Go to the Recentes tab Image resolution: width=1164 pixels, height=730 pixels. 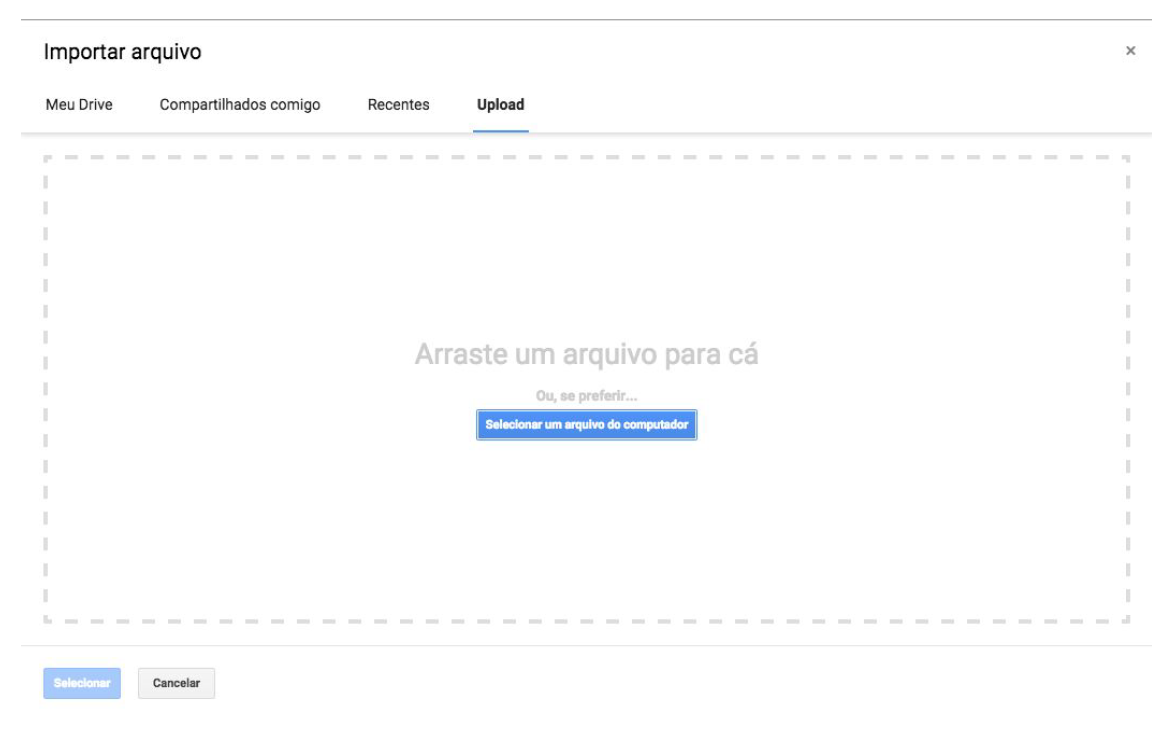click(x=398, y=105)
